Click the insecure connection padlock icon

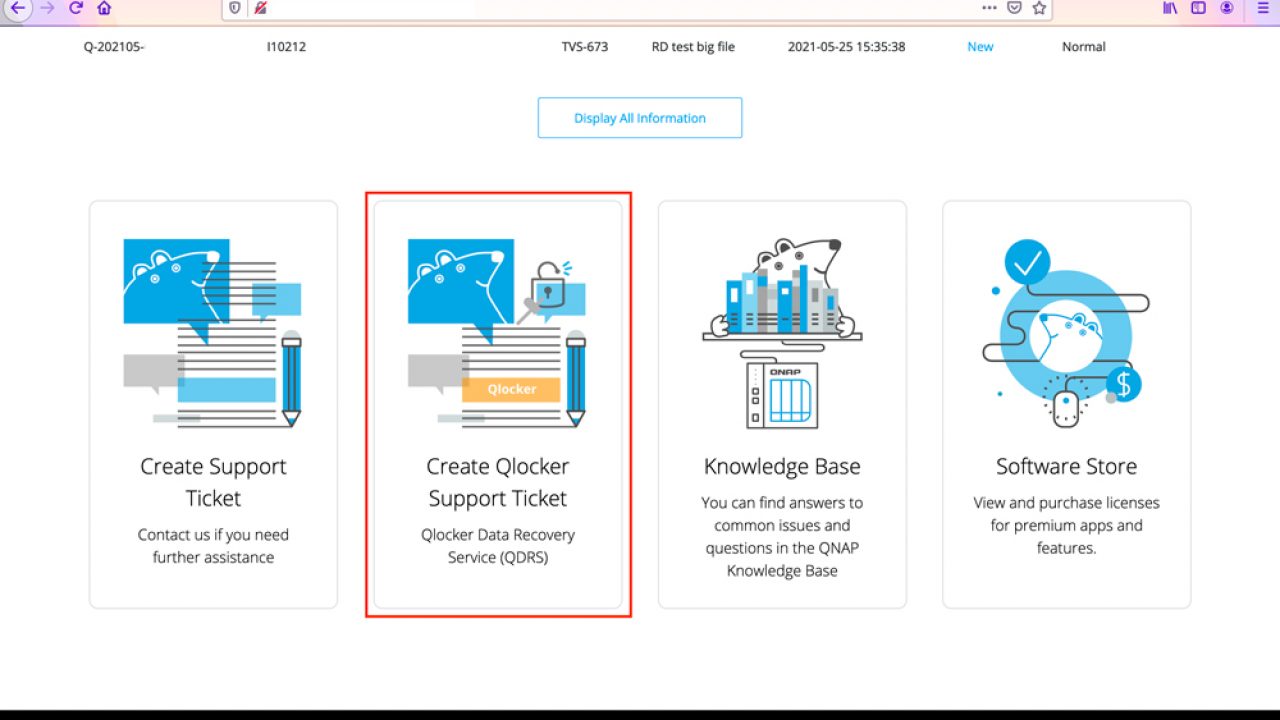pyautogui.click(x=260, y=8)
